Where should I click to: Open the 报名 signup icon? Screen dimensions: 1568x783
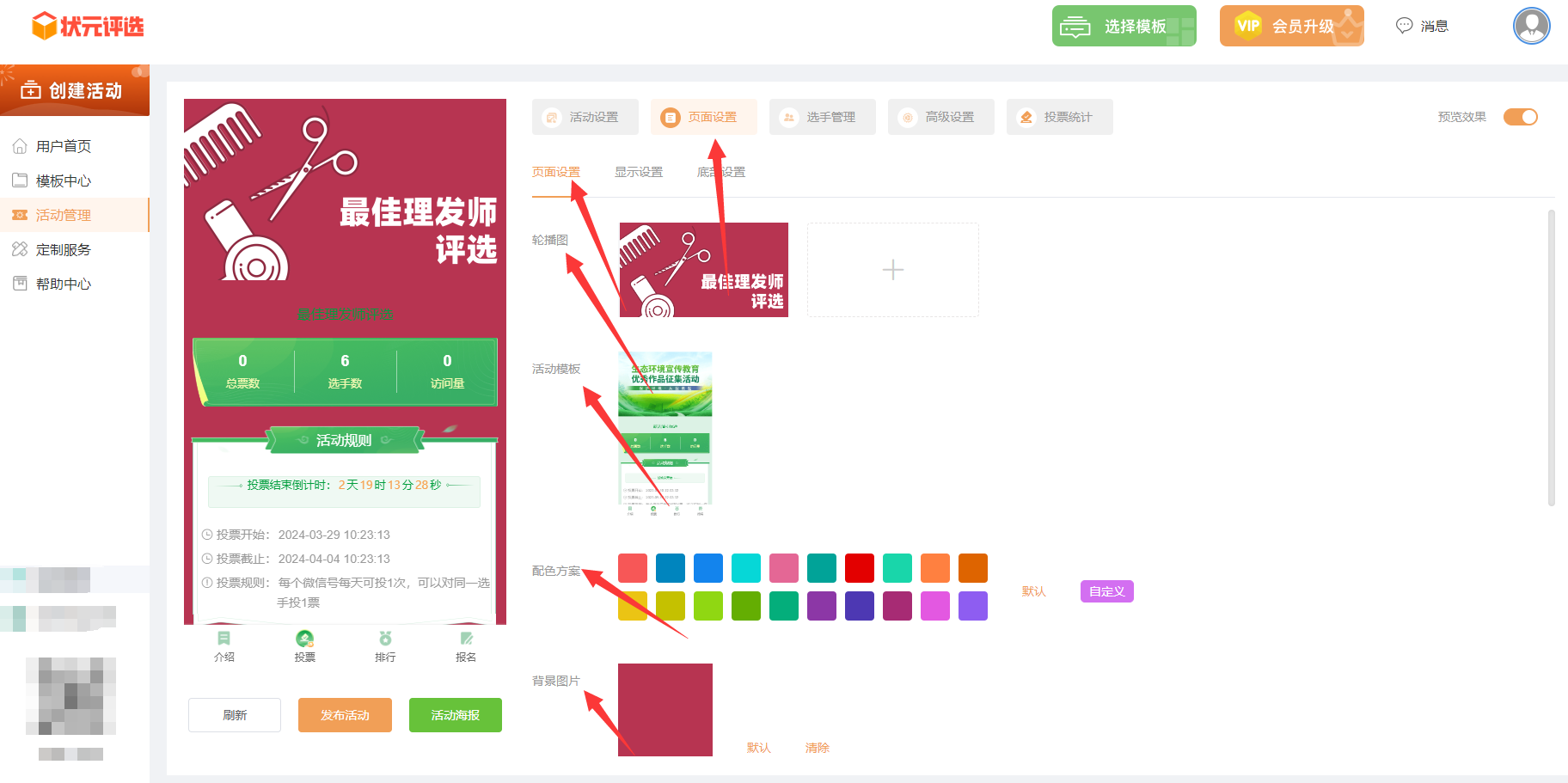(x=466, y=639)
